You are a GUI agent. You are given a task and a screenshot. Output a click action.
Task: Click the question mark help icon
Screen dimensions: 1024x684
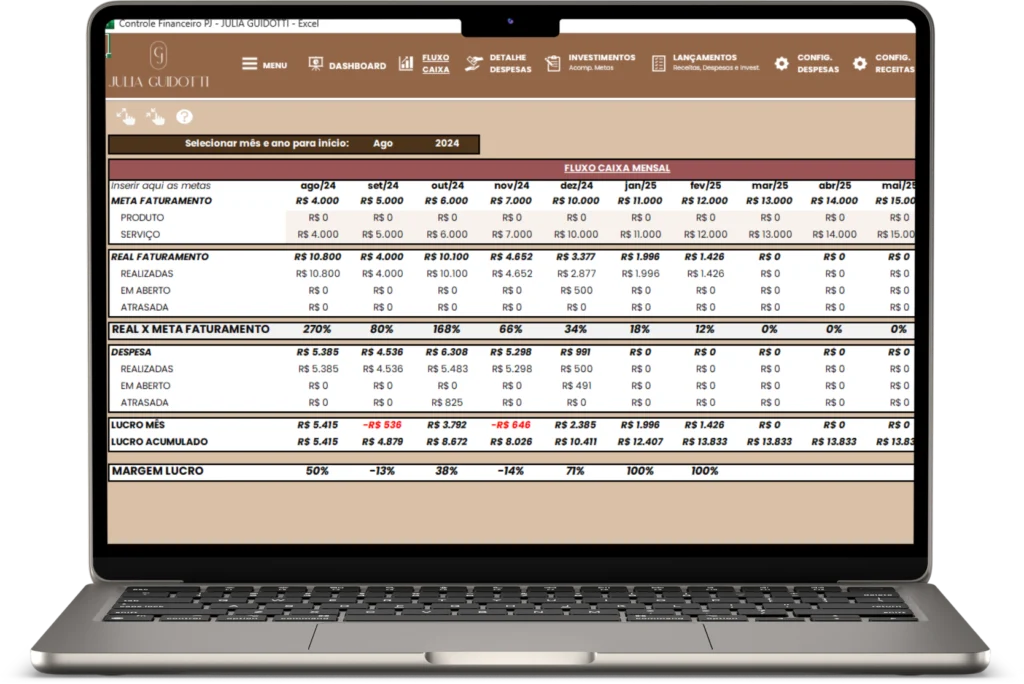pyautogui.click(x=184, y=117)
